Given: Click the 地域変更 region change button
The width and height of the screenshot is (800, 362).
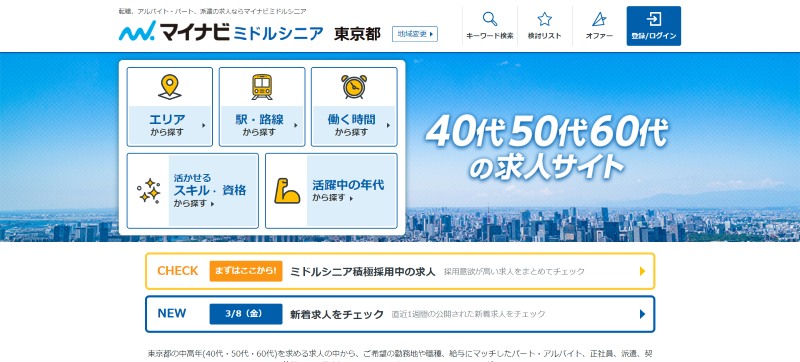Looking at the screenshot, I should [x=415, y=34].
